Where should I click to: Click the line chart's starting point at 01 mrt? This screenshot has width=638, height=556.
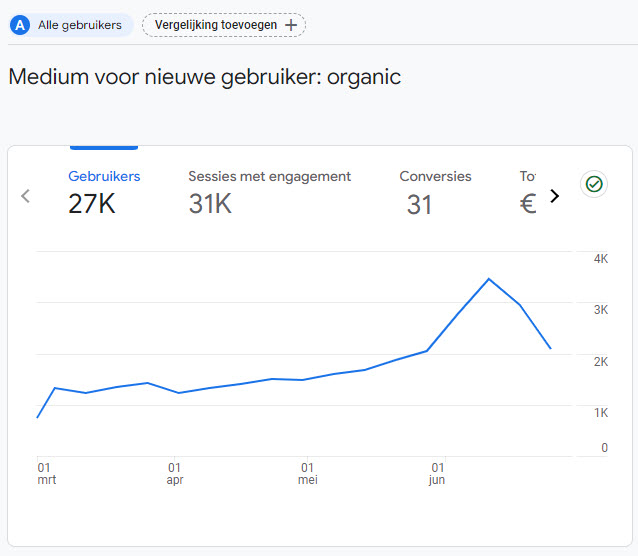37,417
